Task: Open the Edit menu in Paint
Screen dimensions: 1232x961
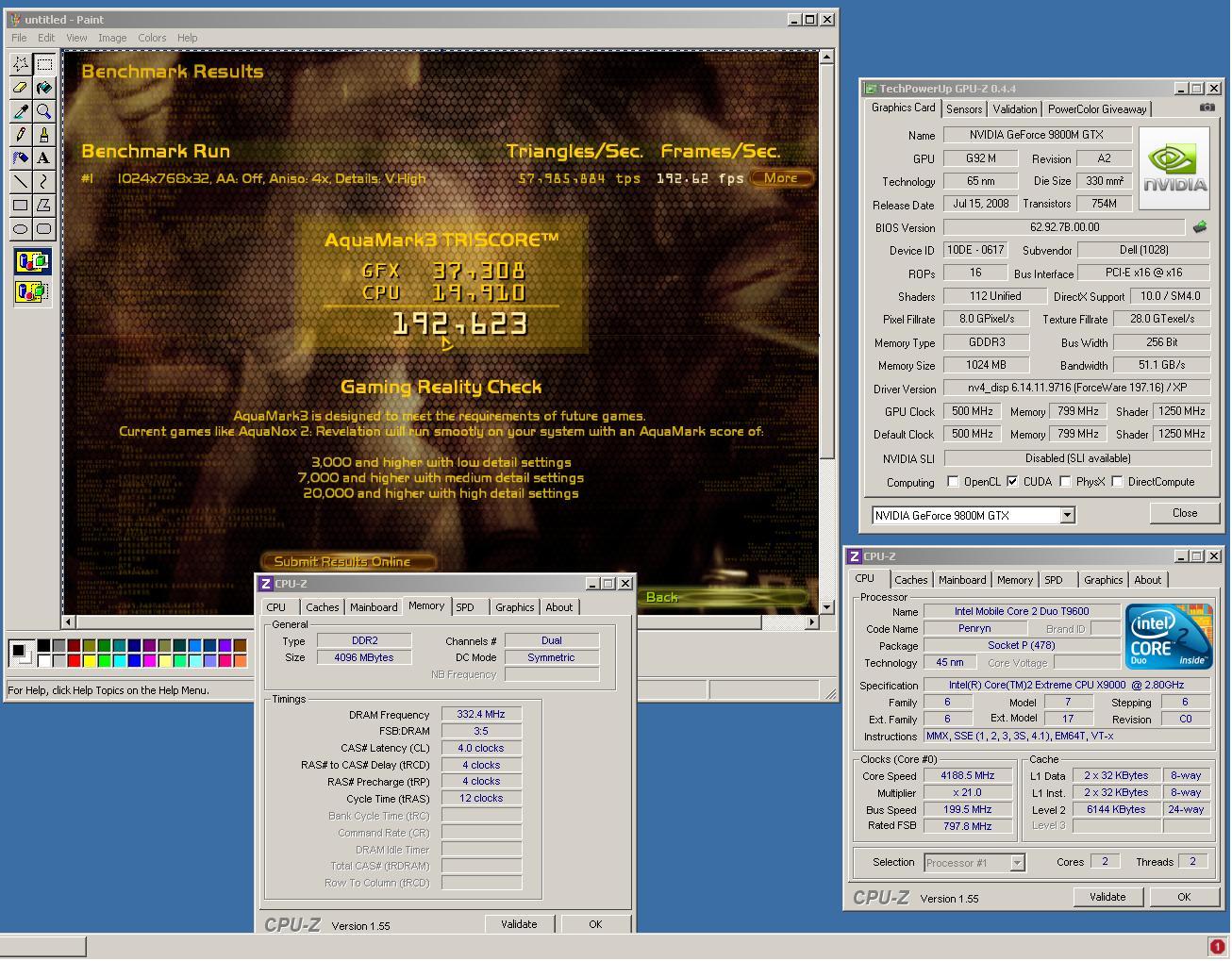Action: (46, 38)
